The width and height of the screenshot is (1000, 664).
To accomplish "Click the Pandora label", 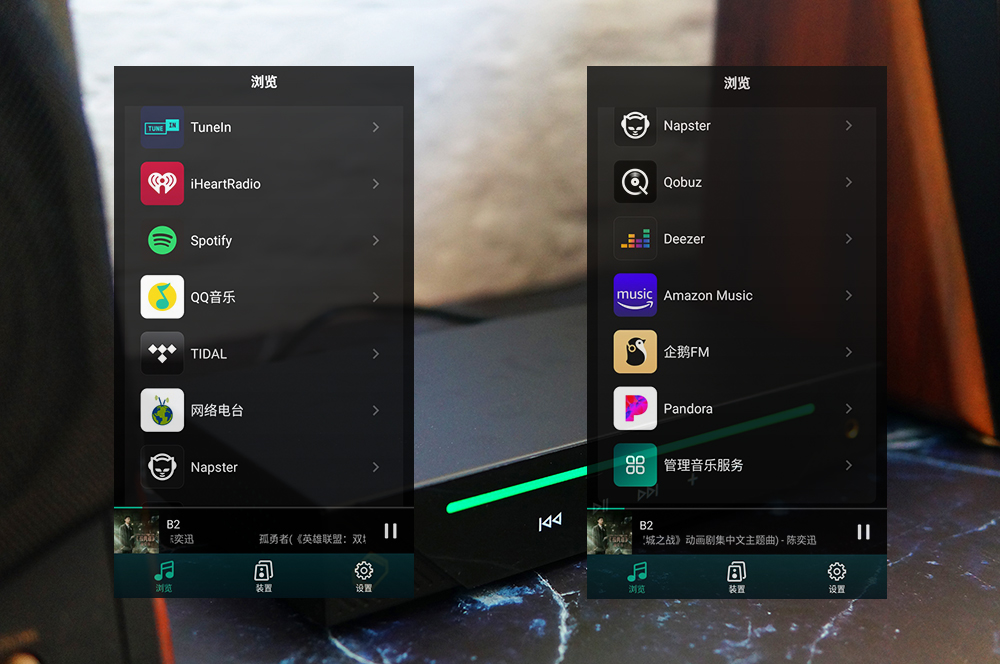I will click(x=688, y=408).
